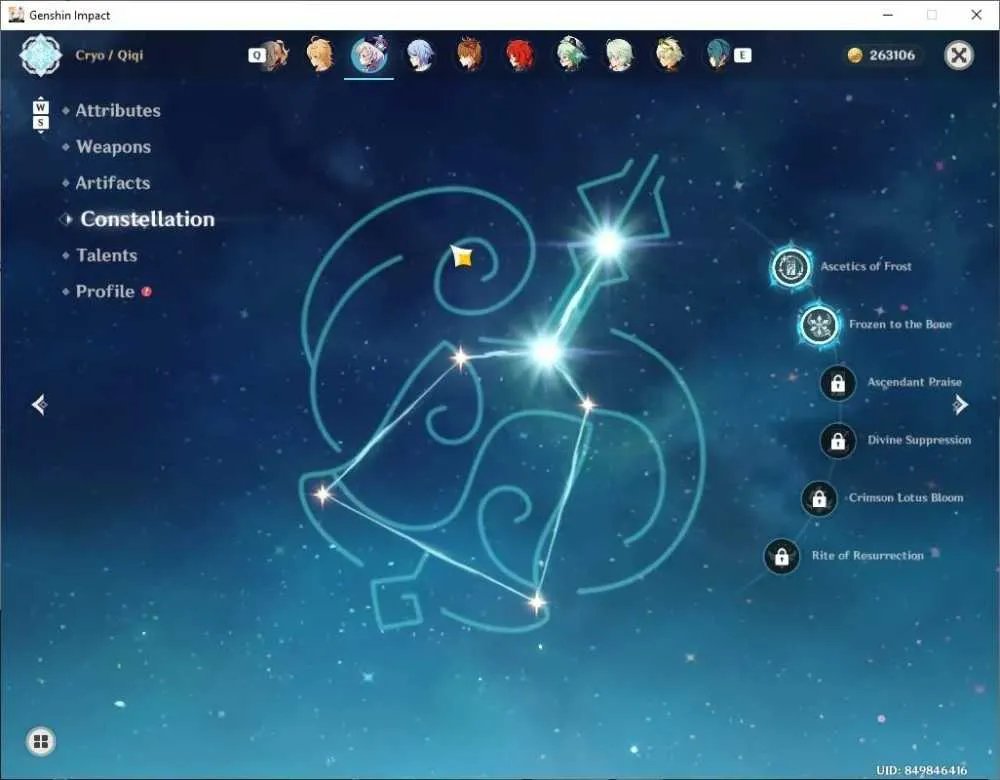Image resolution: width=1000 pixels, height=780 pixels.
Task: Click the W key hint above the menu
Action: tap(40, 107)
